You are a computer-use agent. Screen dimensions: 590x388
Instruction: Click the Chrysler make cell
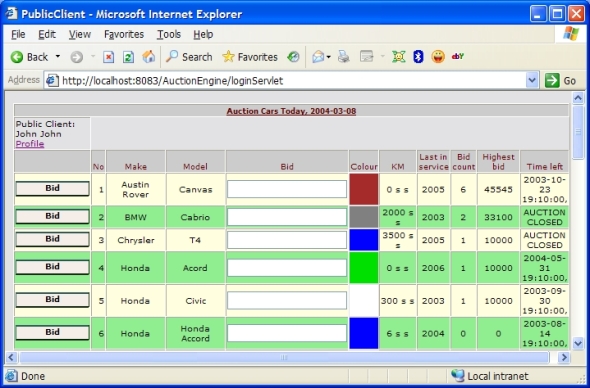click(x=136, y=240)
